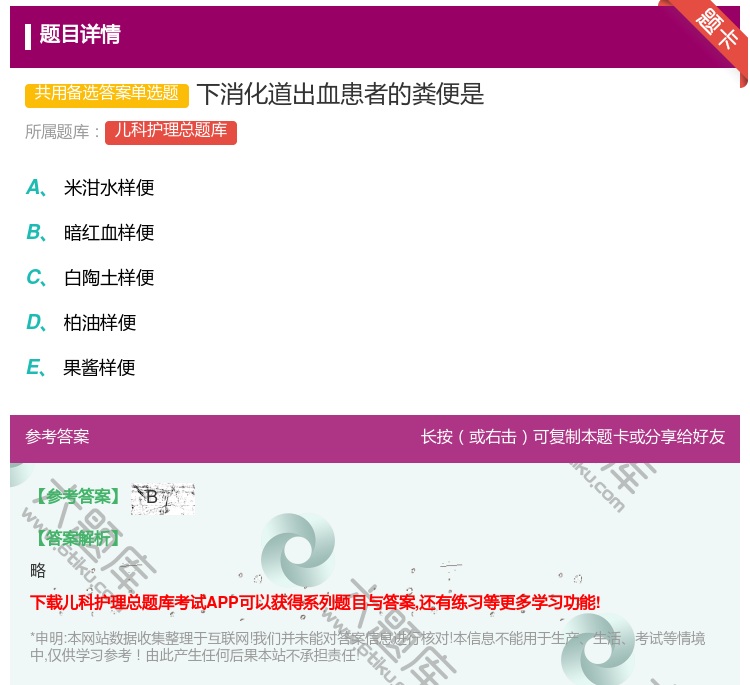This screenshot has width=750, height=685.
Task: Choose option C 白陶土样便
Action: tap(90, 277)
